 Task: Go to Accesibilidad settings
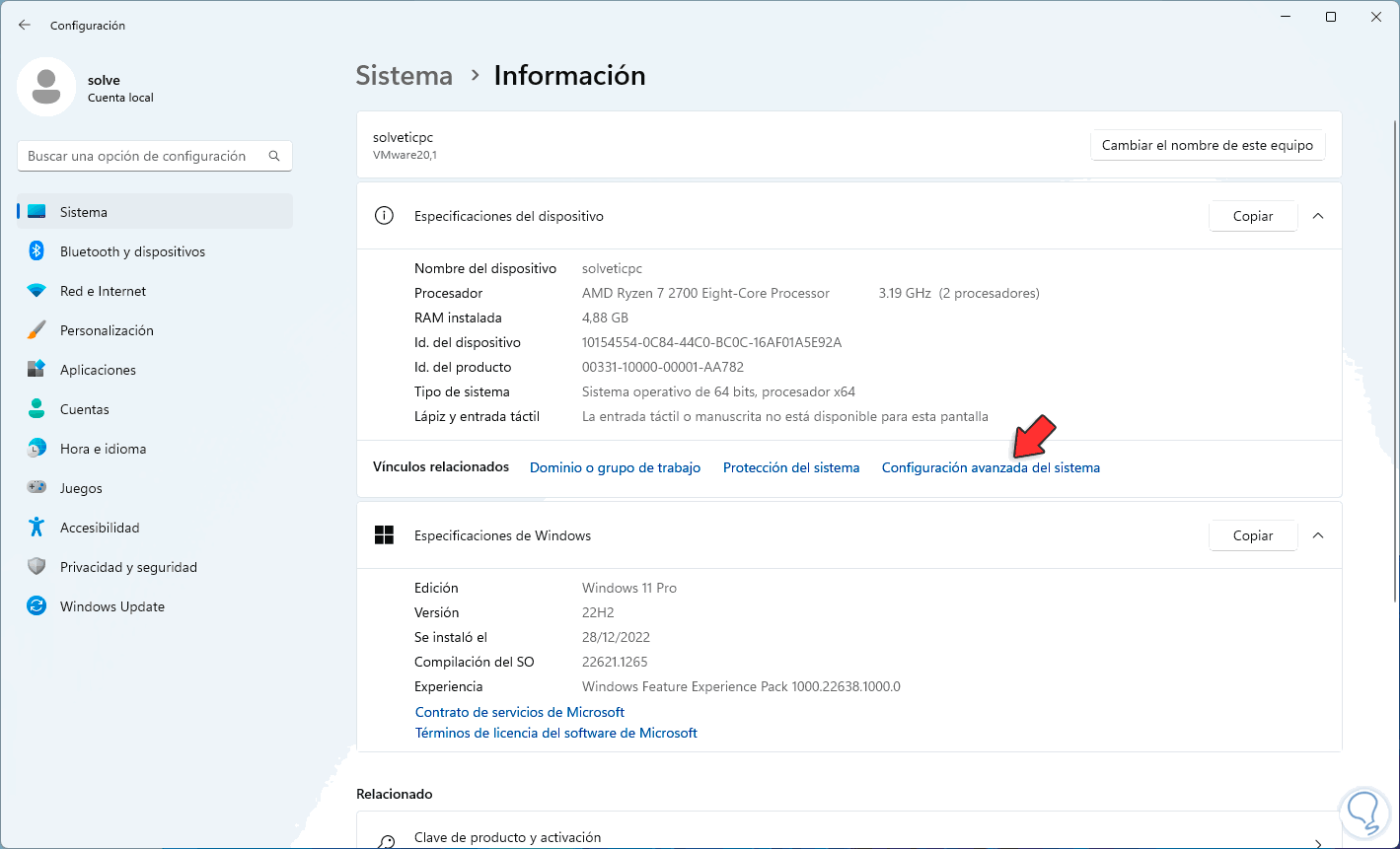(x=100, y=528)
